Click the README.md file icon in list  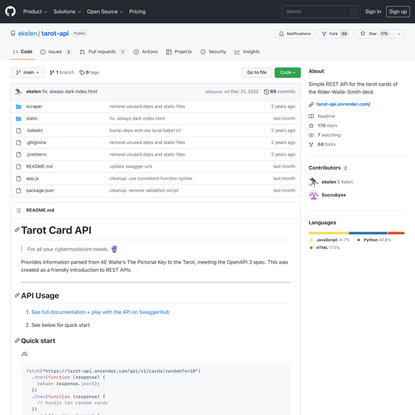(19, 167)
